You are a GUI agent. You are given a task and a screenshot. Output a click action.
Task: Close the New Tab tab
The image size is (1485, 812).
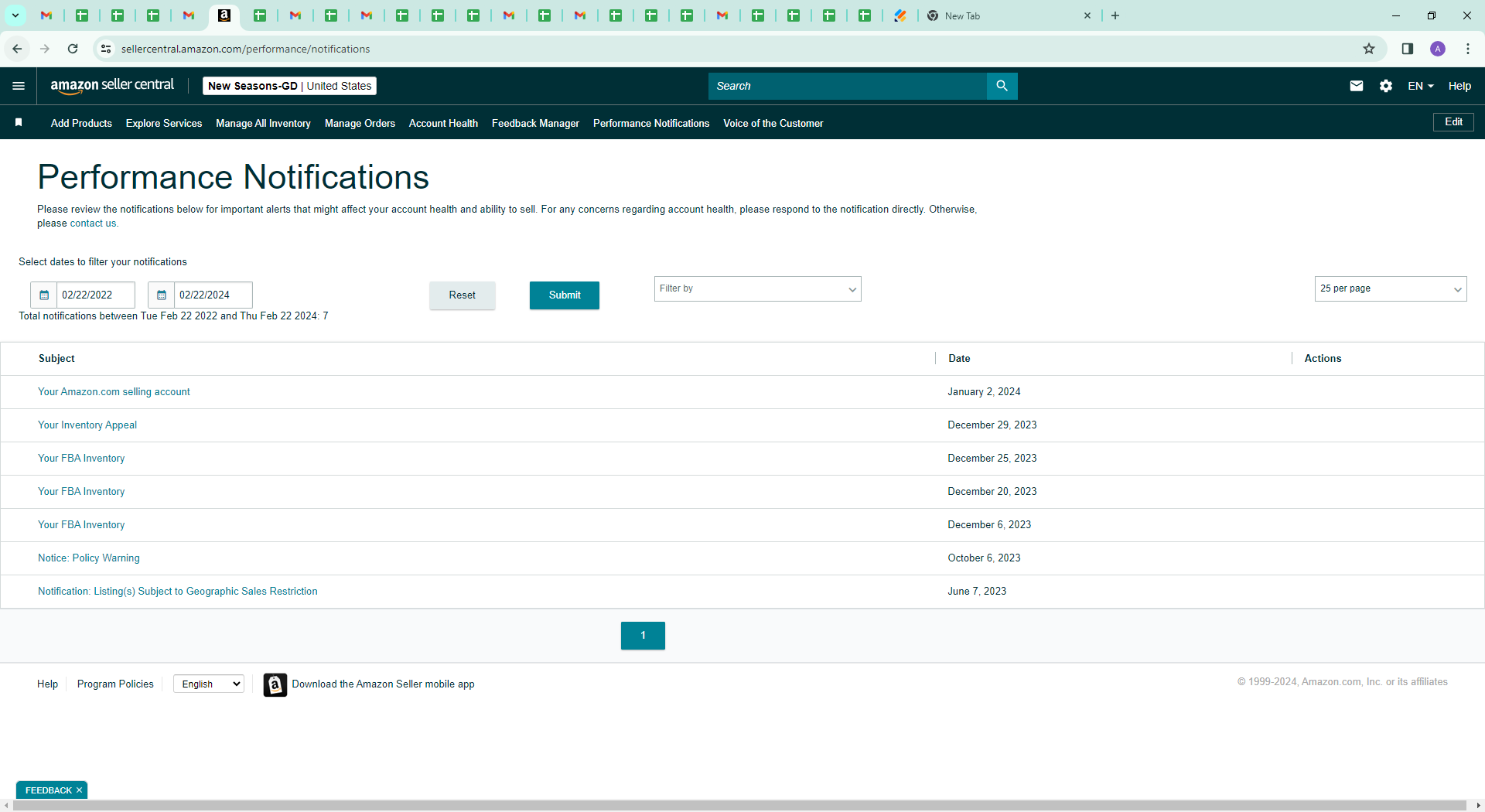point(1087,15)
